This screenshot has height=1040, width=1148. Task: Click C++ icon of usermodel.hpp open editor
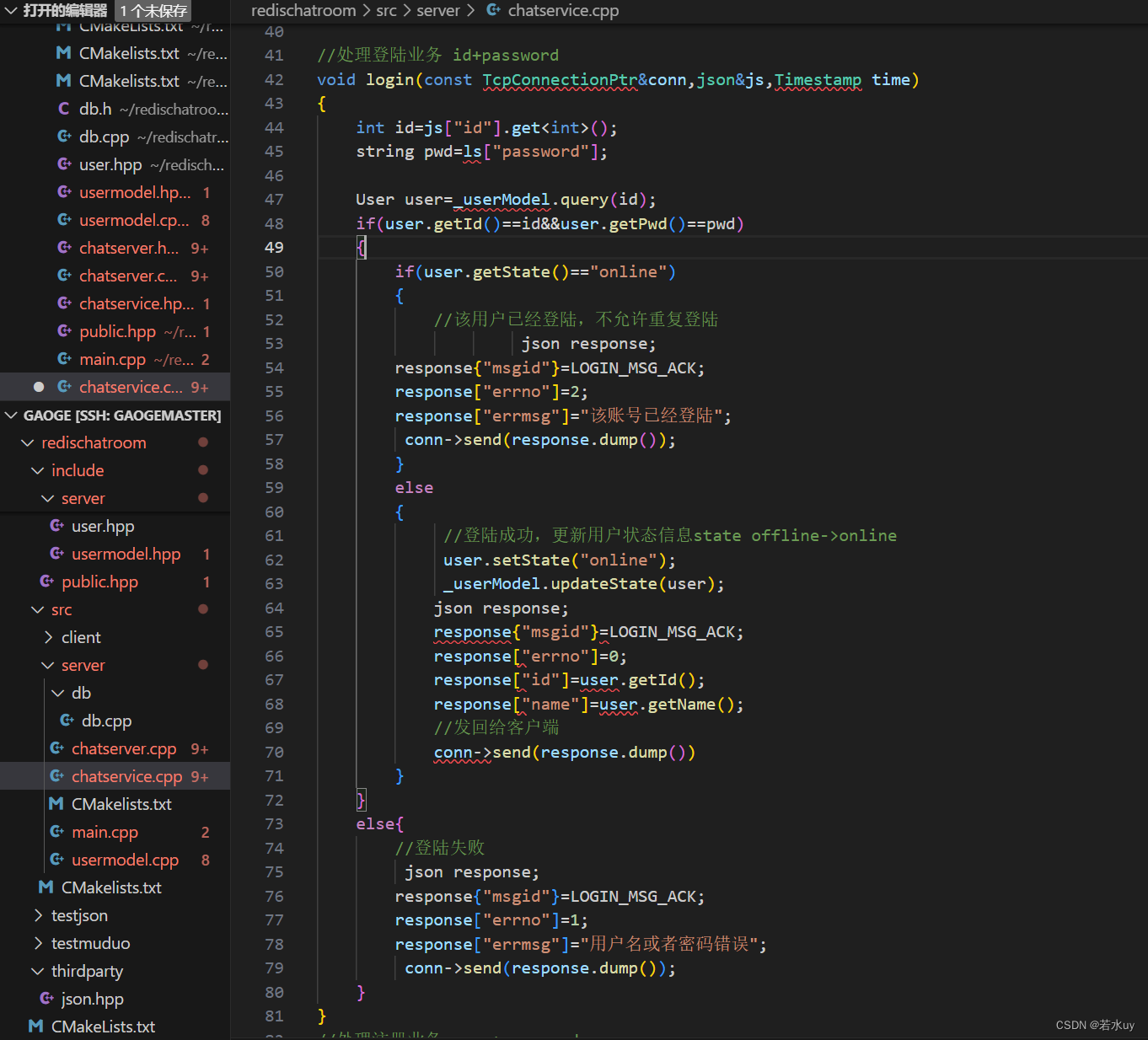pyautogui.click(x=64, y=192)
